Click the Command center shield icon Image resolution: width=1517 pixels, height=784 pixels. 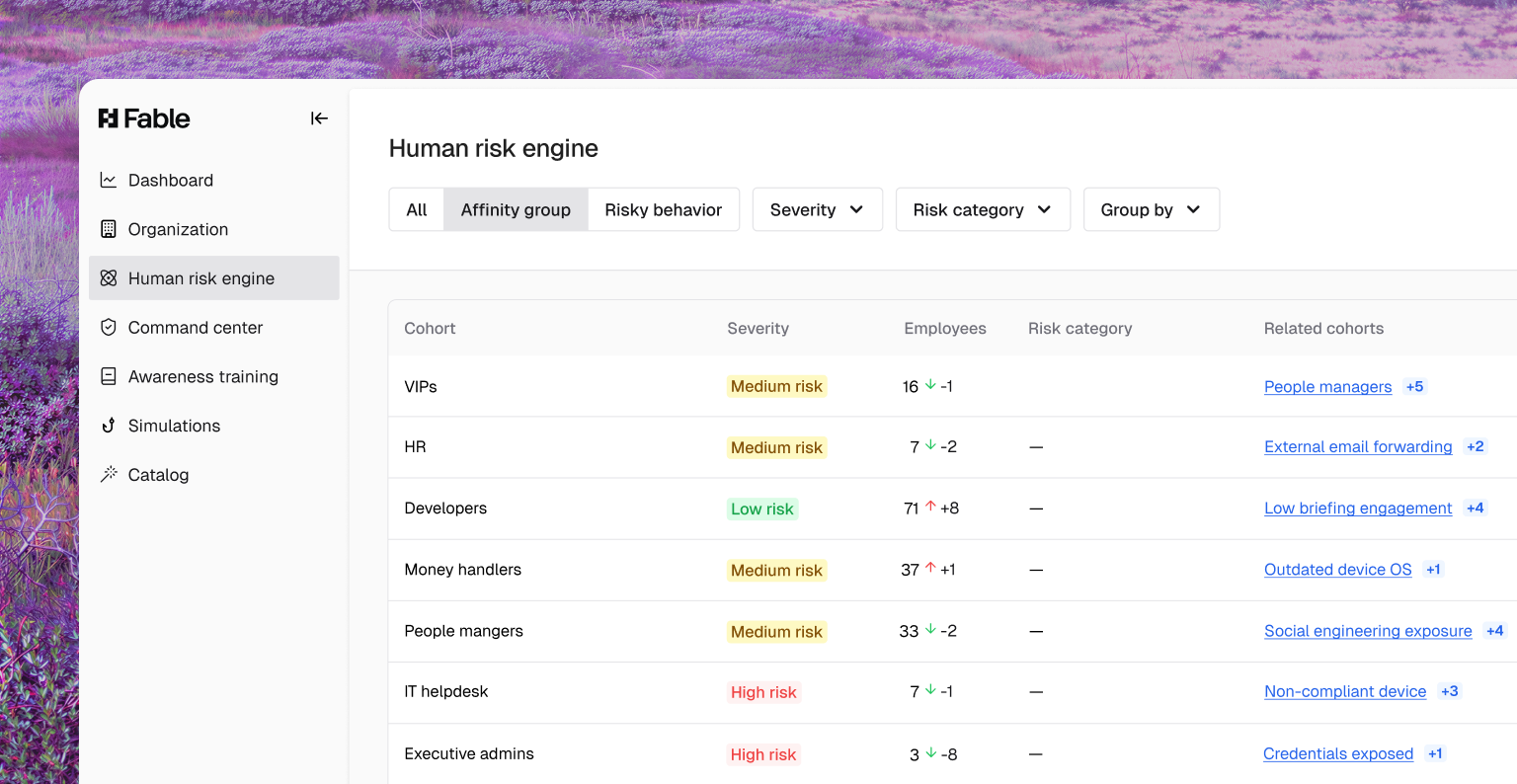(x=109, y=327)
